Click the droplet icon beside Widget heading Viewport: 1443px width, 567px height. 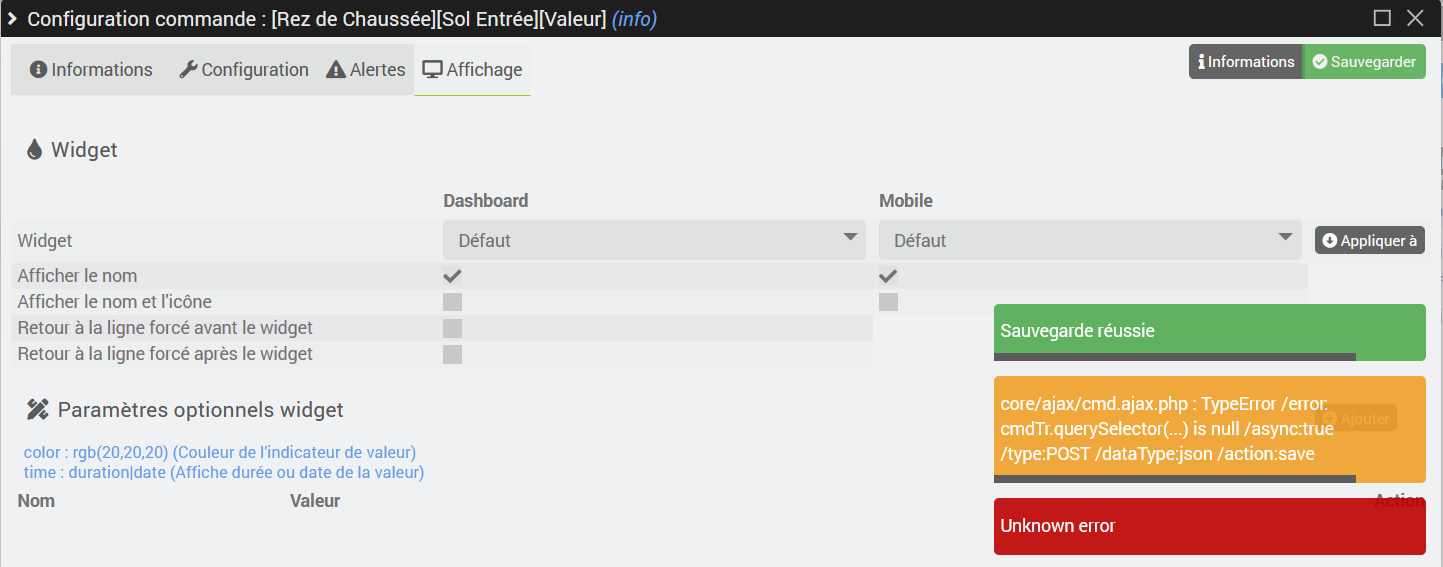pyautogui.click(x=35, y=150)
